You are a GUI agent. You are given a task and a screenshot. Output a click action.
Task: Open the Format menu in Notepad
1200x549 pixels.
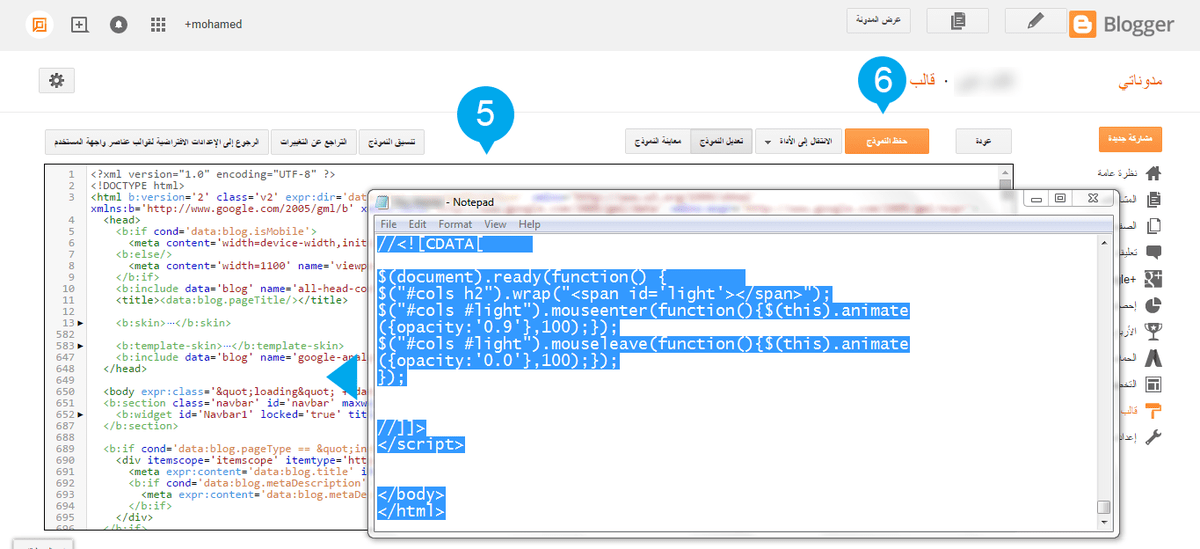455,224
